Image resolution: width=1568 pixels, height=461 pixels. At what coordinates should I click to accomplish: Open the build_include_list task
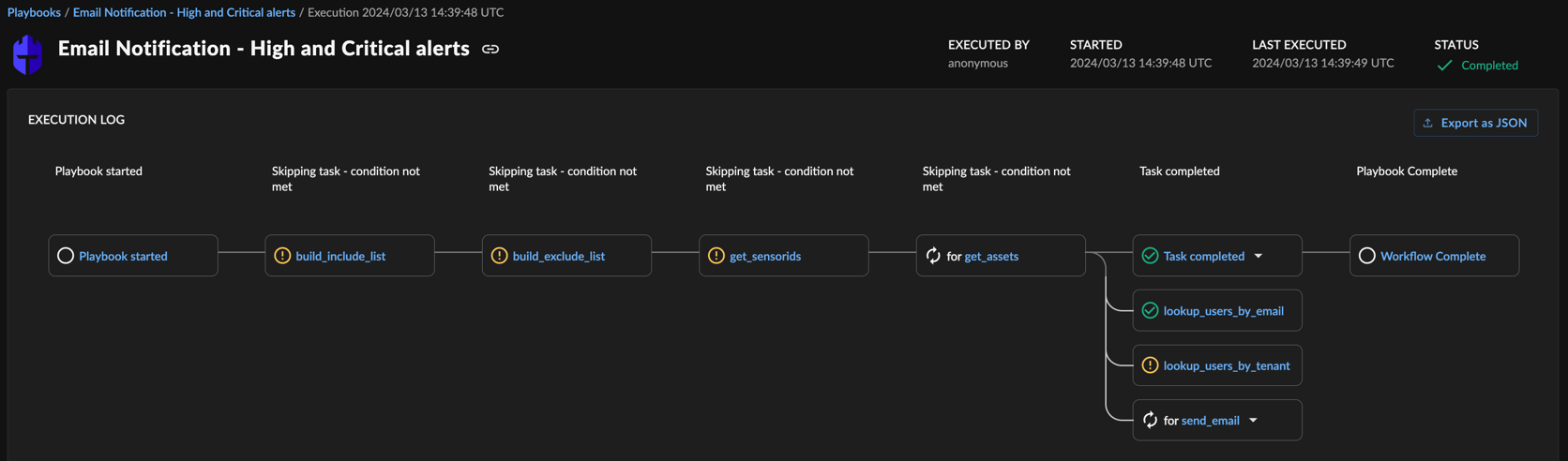(x=340, y=256)
